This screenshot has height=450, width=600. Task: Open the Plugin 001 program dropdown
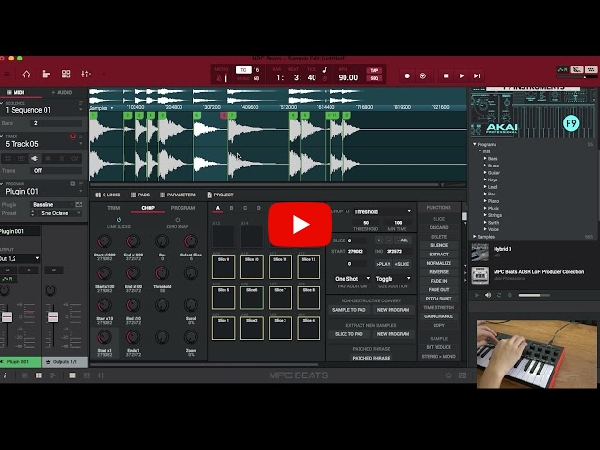click(x=81, y=191)
